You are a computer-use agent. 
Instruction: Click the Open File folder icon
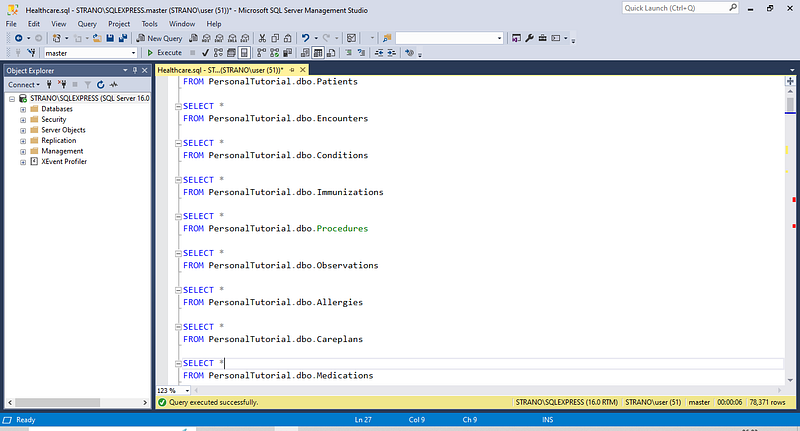97,38
